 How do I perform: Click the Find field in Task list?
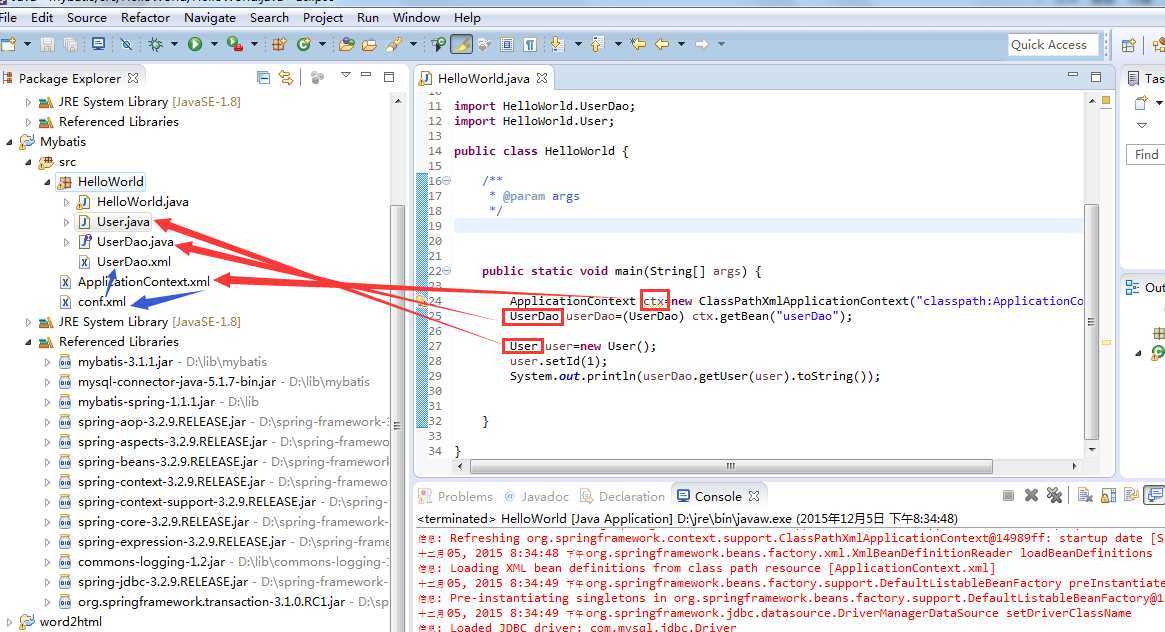[1146, 154]
